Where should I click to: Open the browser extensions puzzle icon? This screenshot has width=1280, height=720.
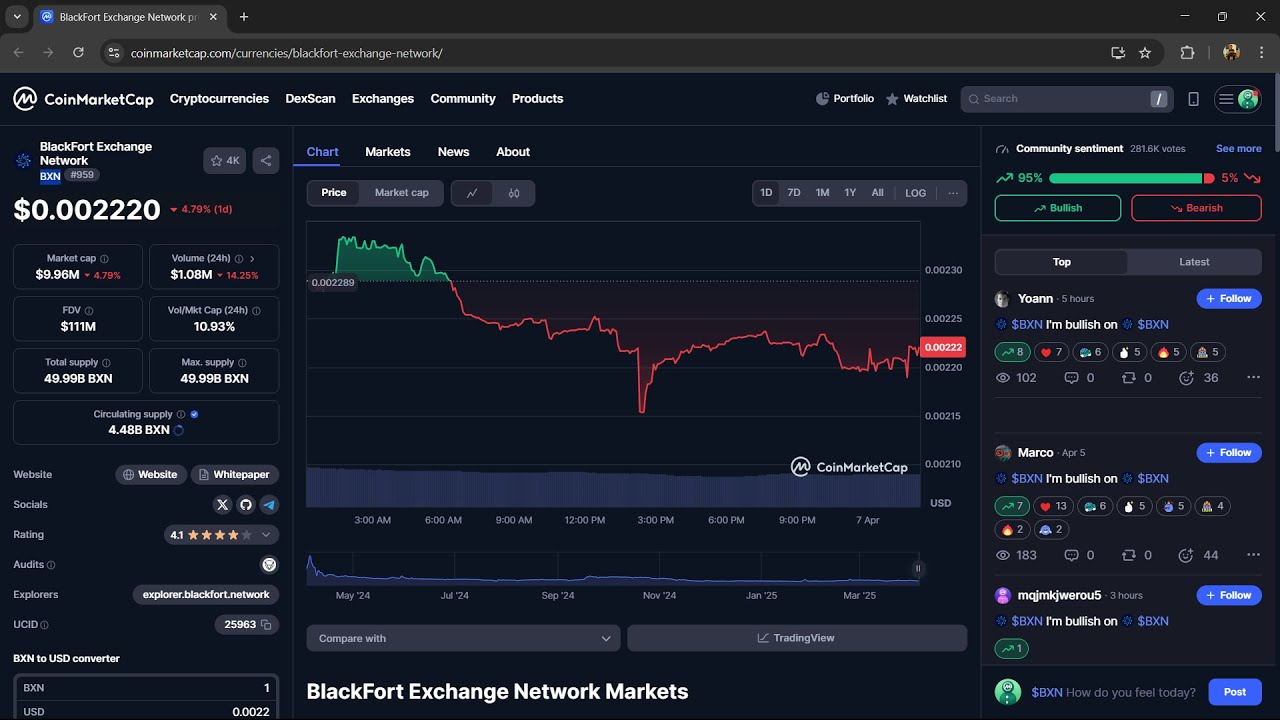1188,53
